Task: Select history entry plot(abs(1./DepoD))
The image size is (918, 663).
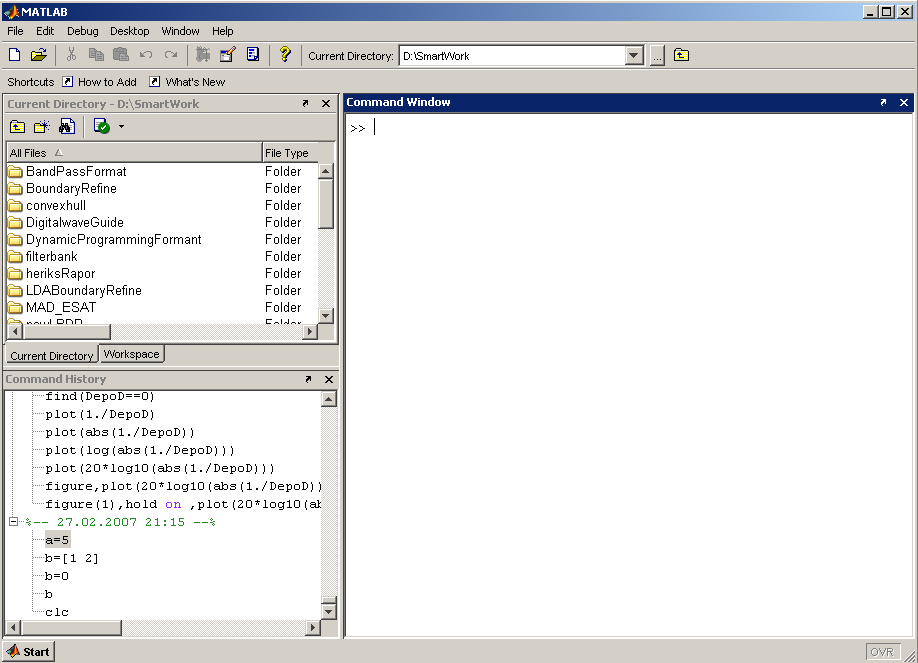Action: (120, 432)
